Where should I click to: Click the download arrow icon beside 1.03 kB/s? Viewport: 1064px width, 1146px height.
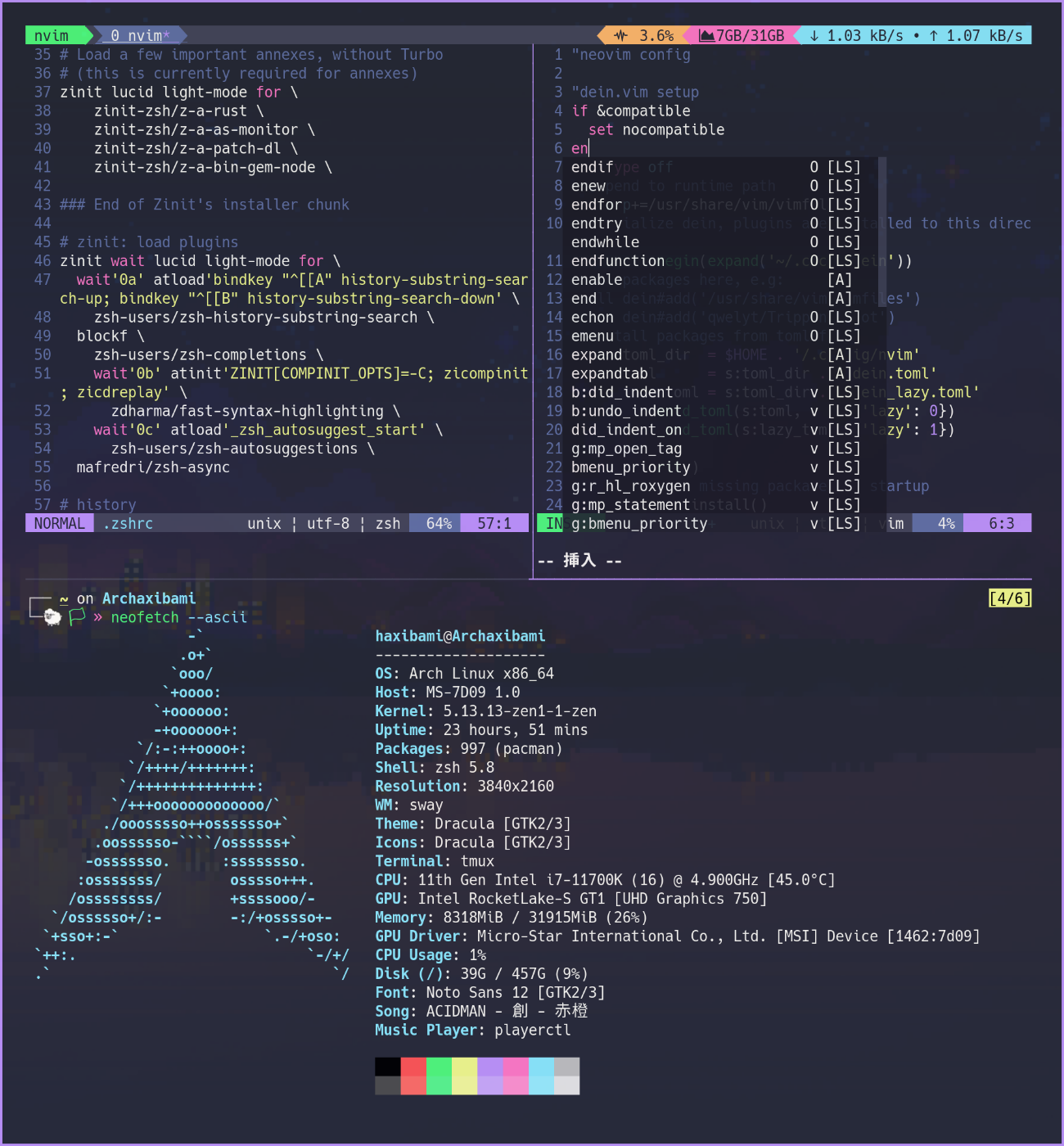point(814,35)
